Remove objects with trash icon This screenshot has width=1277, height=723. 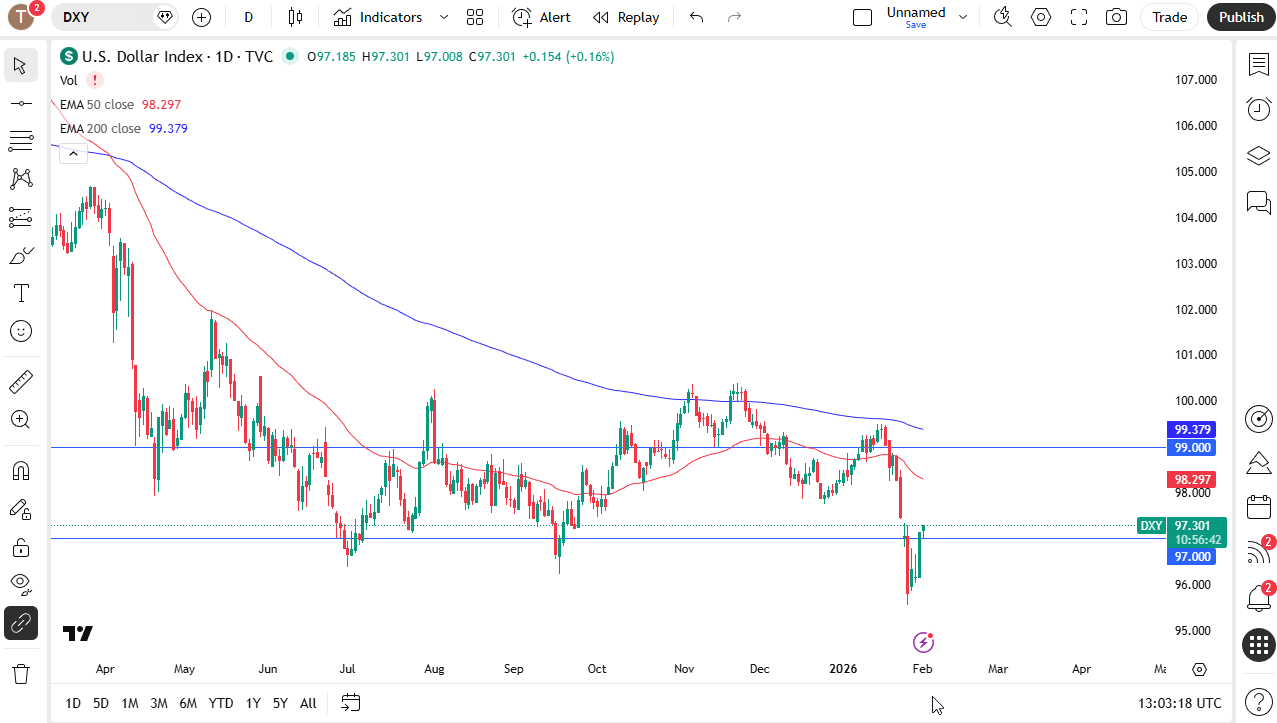[21, 673]
